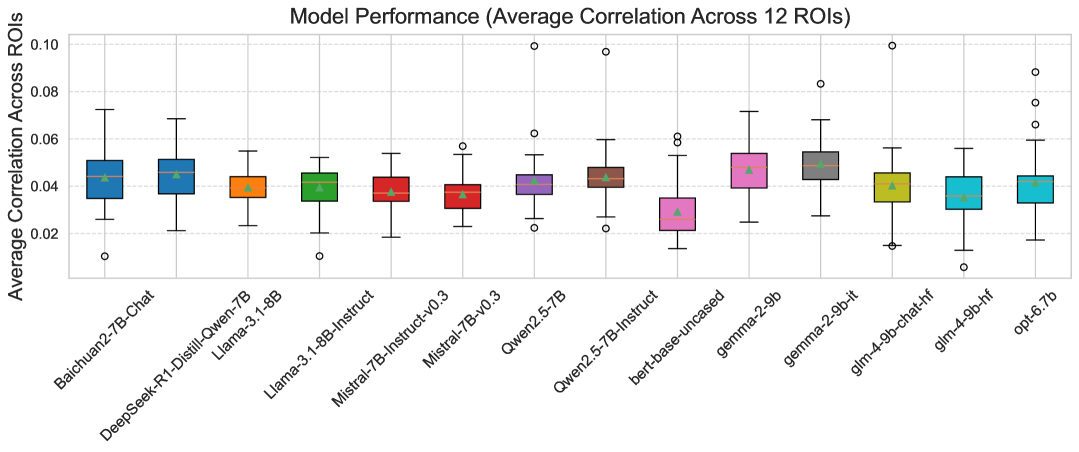Click the pink bert-base-uncased box

[677, 214]
